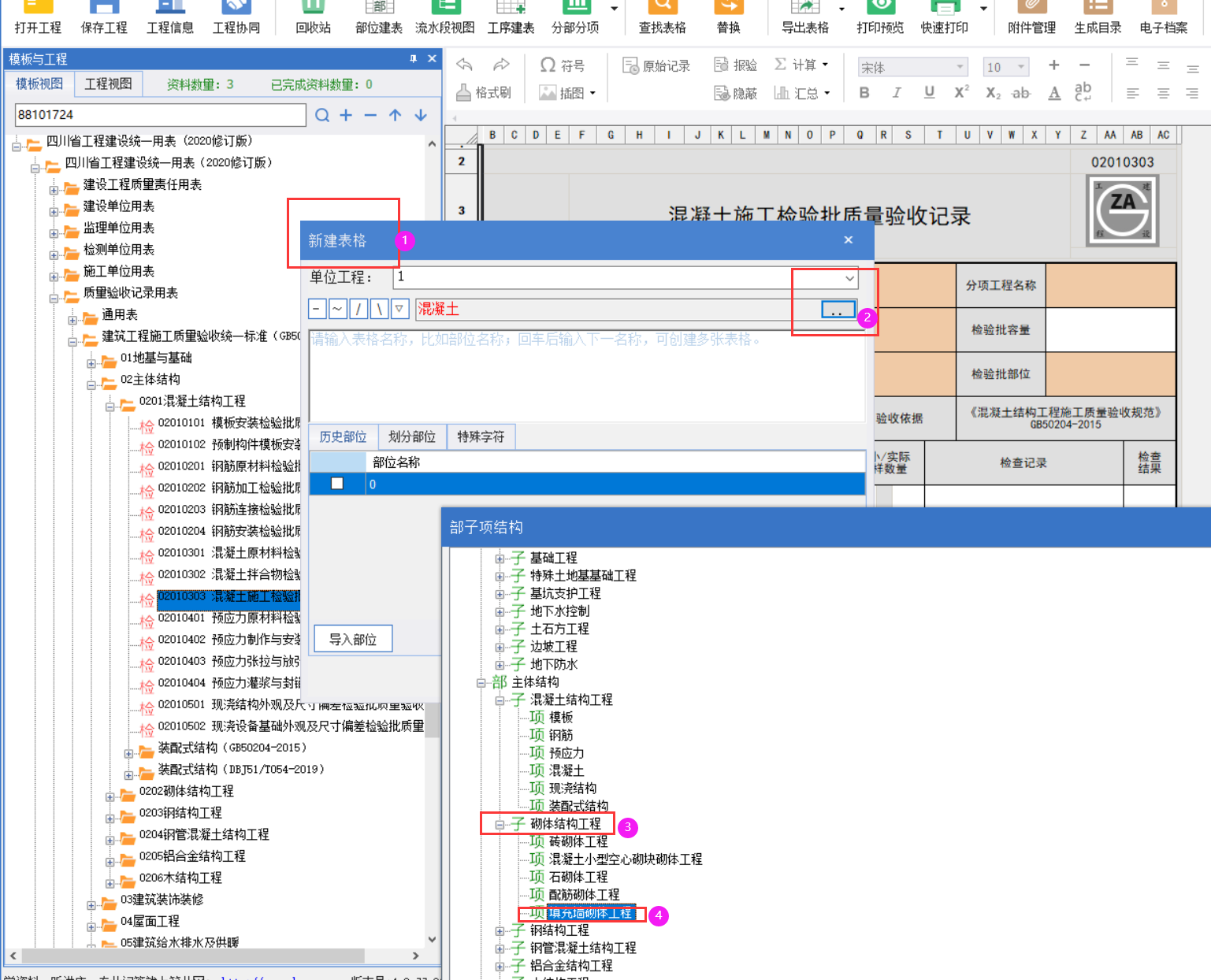The width and height of the screenshot is (1211, 980).
Task: Click the 汇总 button in editor toolbar
Action: pos(802,93)
